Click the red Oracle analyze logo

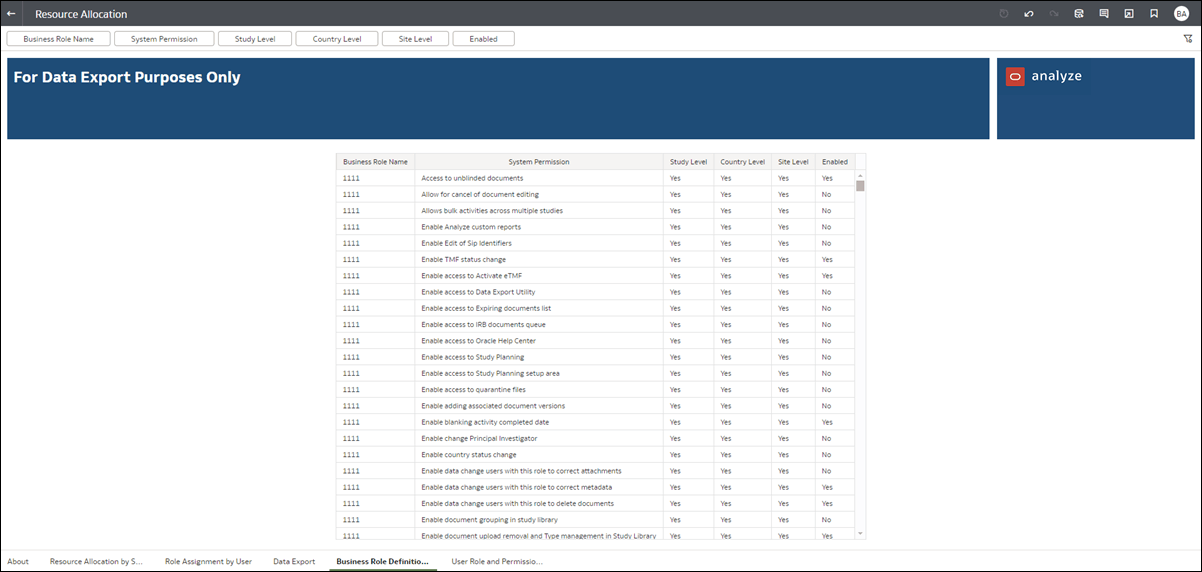pyautogui.click(x=1015, y=77)
